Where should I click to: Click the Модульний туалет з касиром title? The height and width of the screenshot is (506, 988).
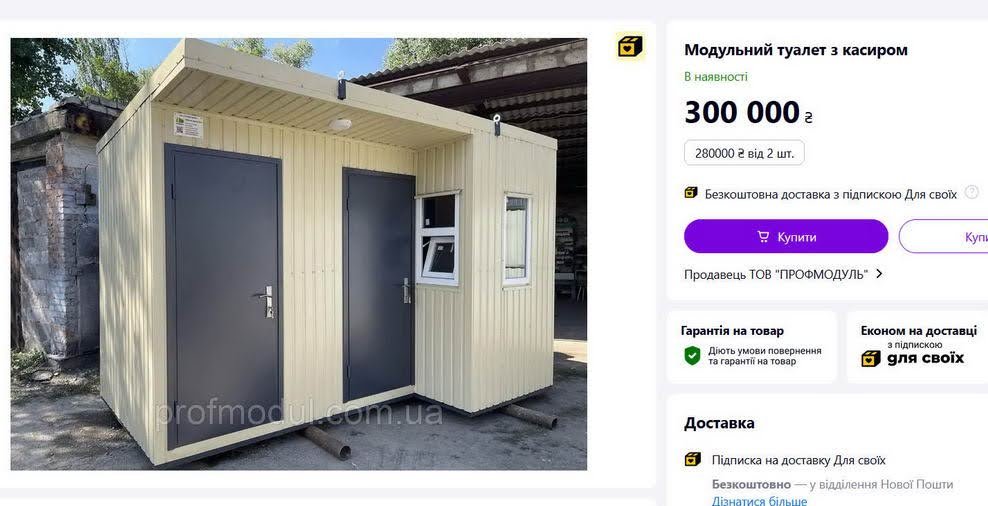(796, 50)
